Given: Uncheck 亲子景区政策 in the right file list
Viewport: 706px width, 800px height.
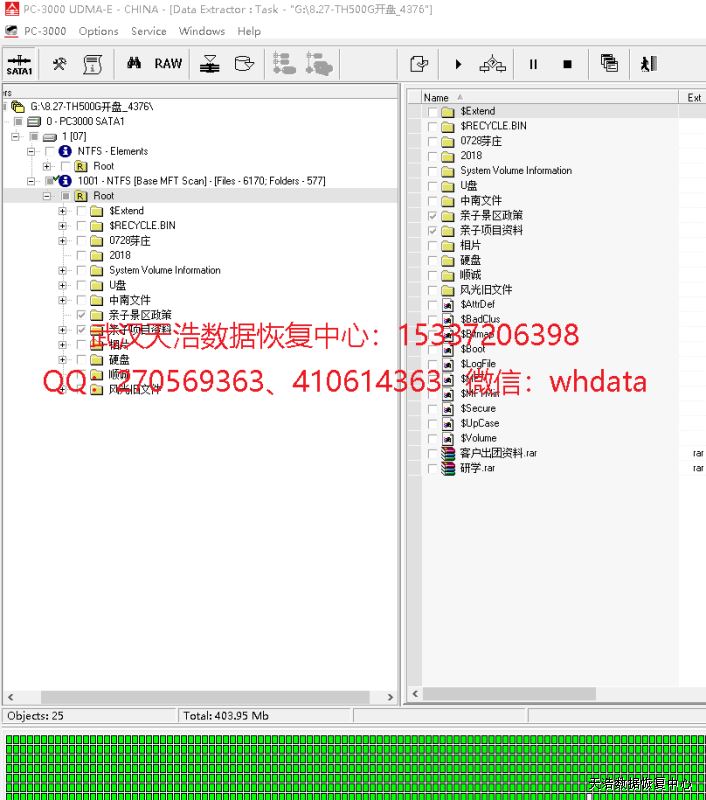Looking at the screenshot, I should pyautogui.click(x=433, y=216).
